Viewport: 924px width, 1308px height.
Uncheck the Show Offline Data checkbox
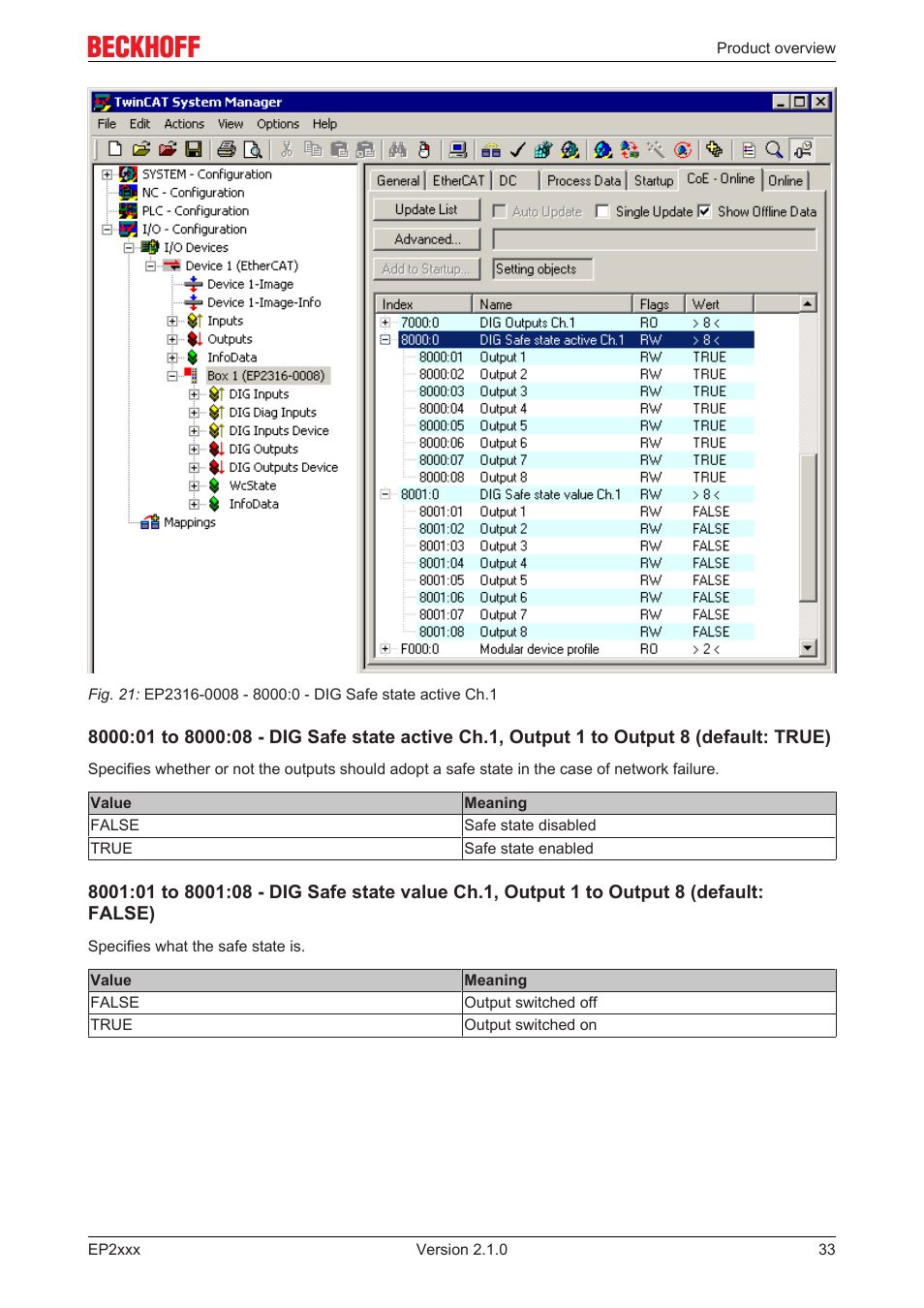pos(704,211)
